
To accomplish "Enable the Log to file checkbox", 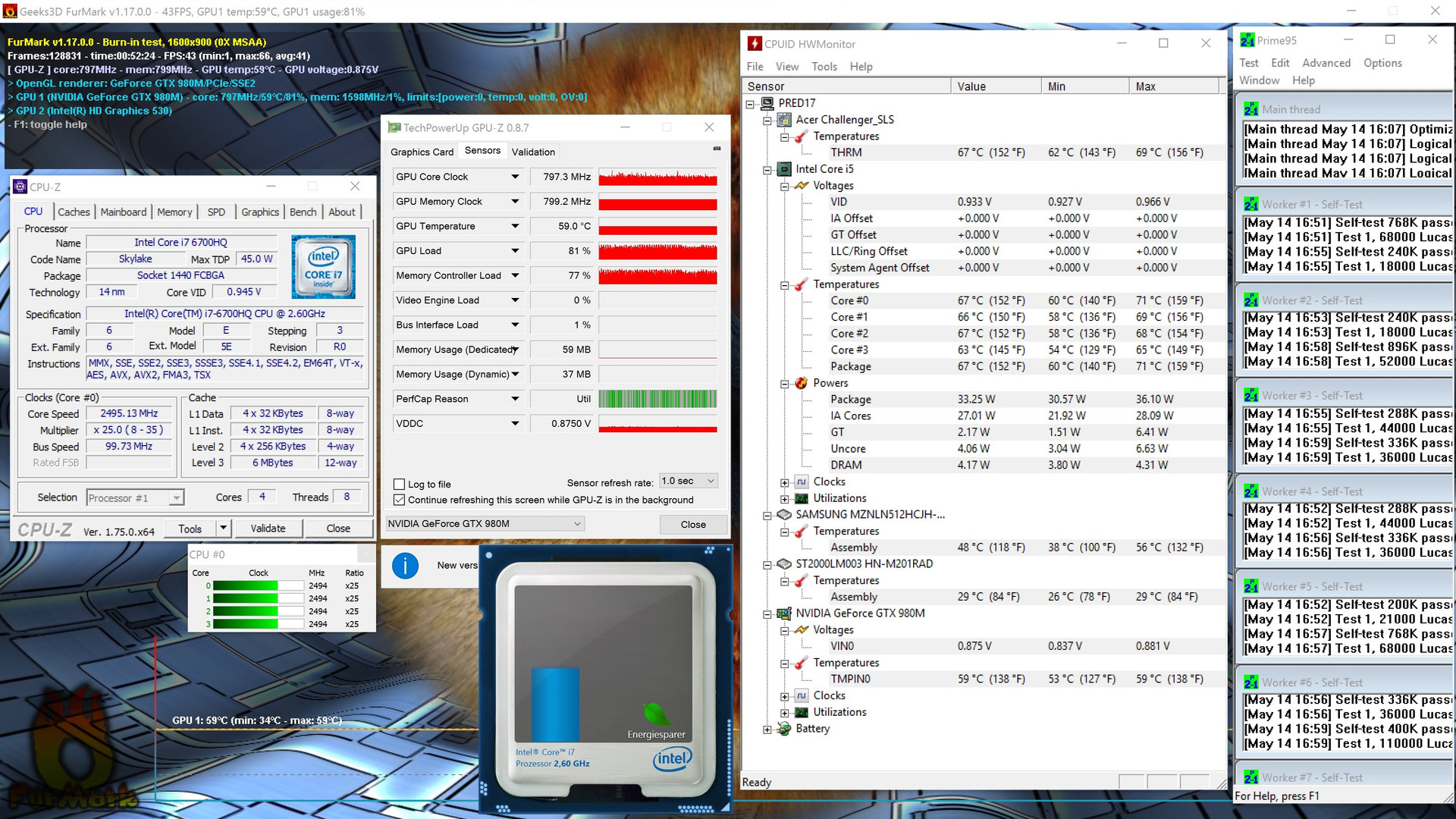I will 399,485.
